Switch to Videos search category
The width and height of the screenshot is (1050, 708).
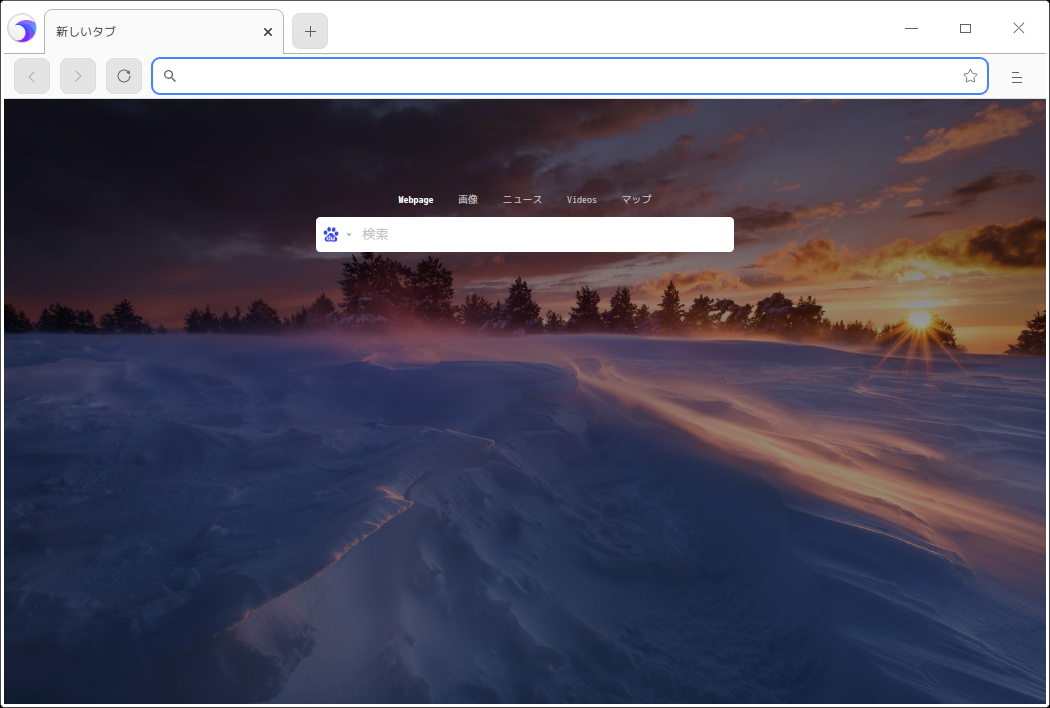pyautogui.click(x=581, y=200)
